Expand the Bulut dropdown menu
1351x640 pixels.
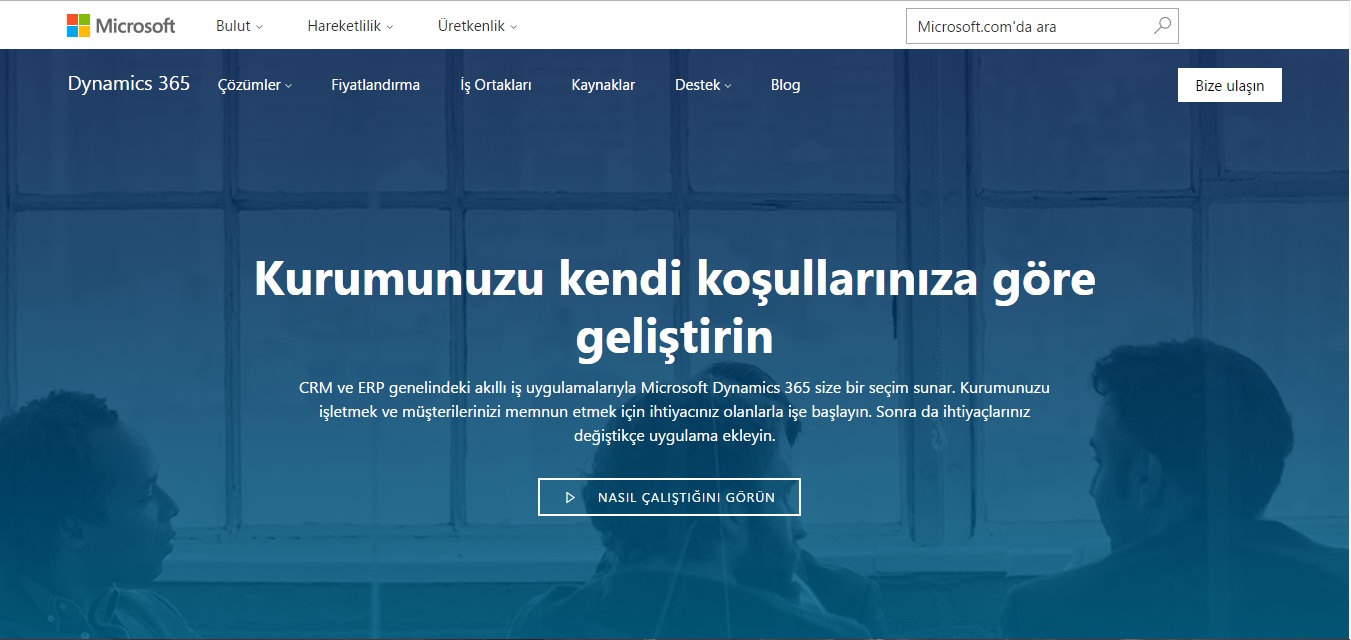point(239,26)
